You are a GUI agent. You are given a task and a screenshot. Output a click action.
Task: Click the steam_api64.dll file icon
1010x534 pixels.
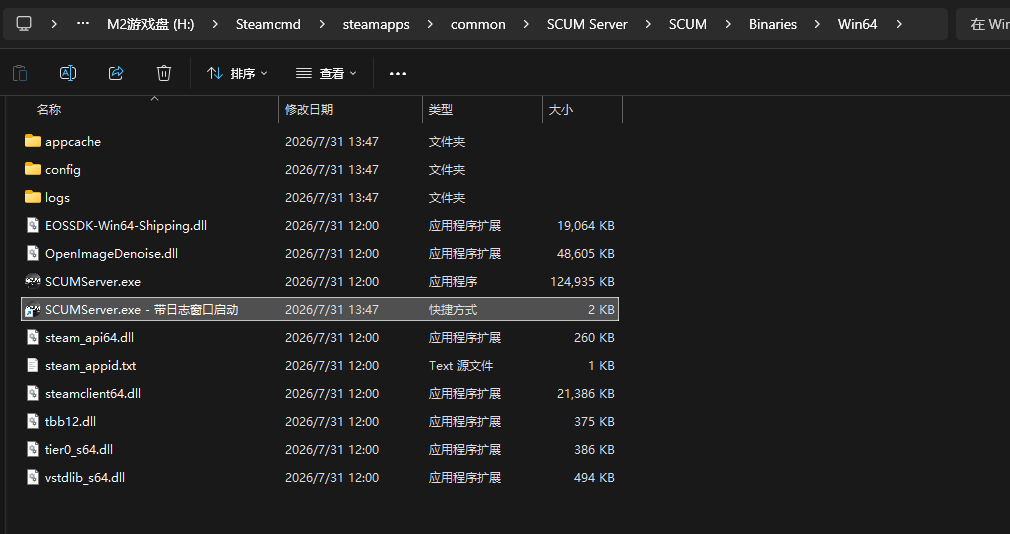tap(33, 338)
